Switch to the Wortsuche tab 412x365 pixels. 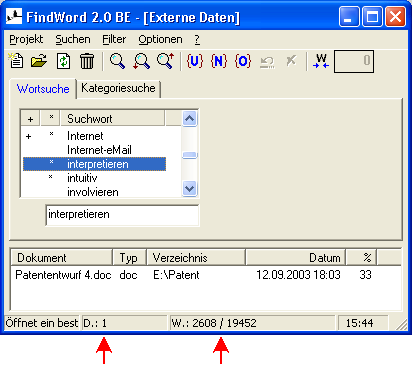click(x=43, y=89)
